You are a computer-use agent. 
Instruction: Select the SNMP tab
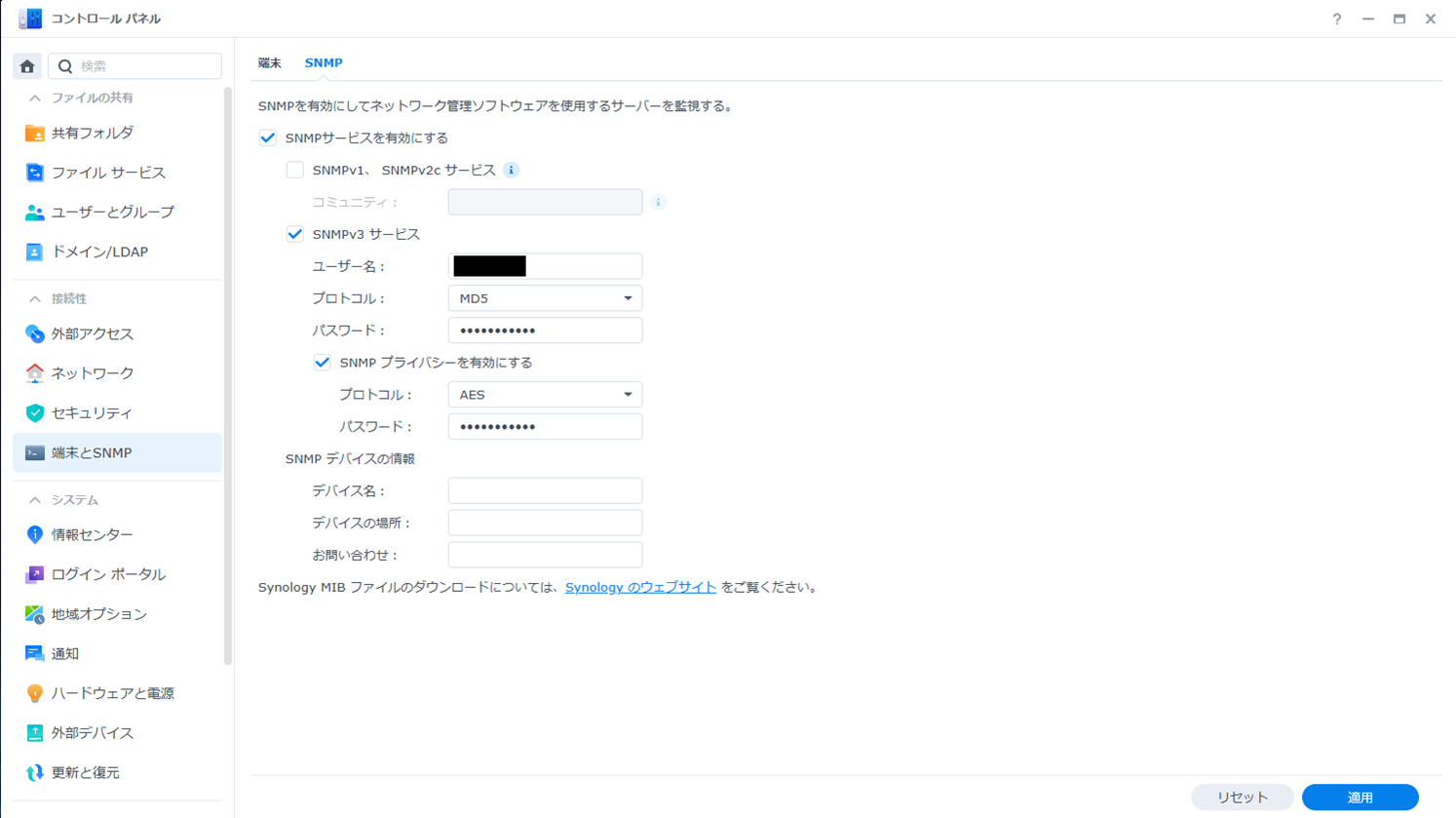323,62
